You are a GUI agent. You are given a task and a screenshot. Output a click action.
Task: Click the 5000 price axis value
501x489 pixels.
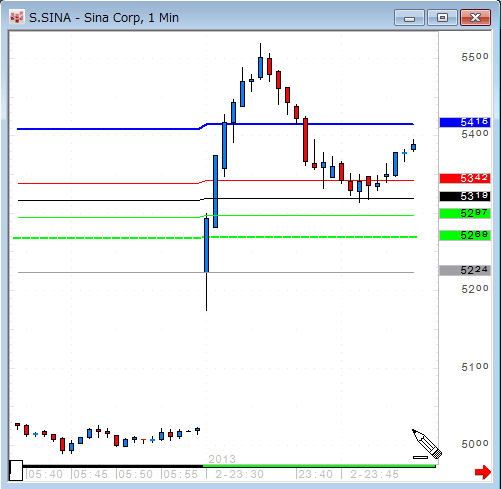pyautogui.click(x=475, y=444)
